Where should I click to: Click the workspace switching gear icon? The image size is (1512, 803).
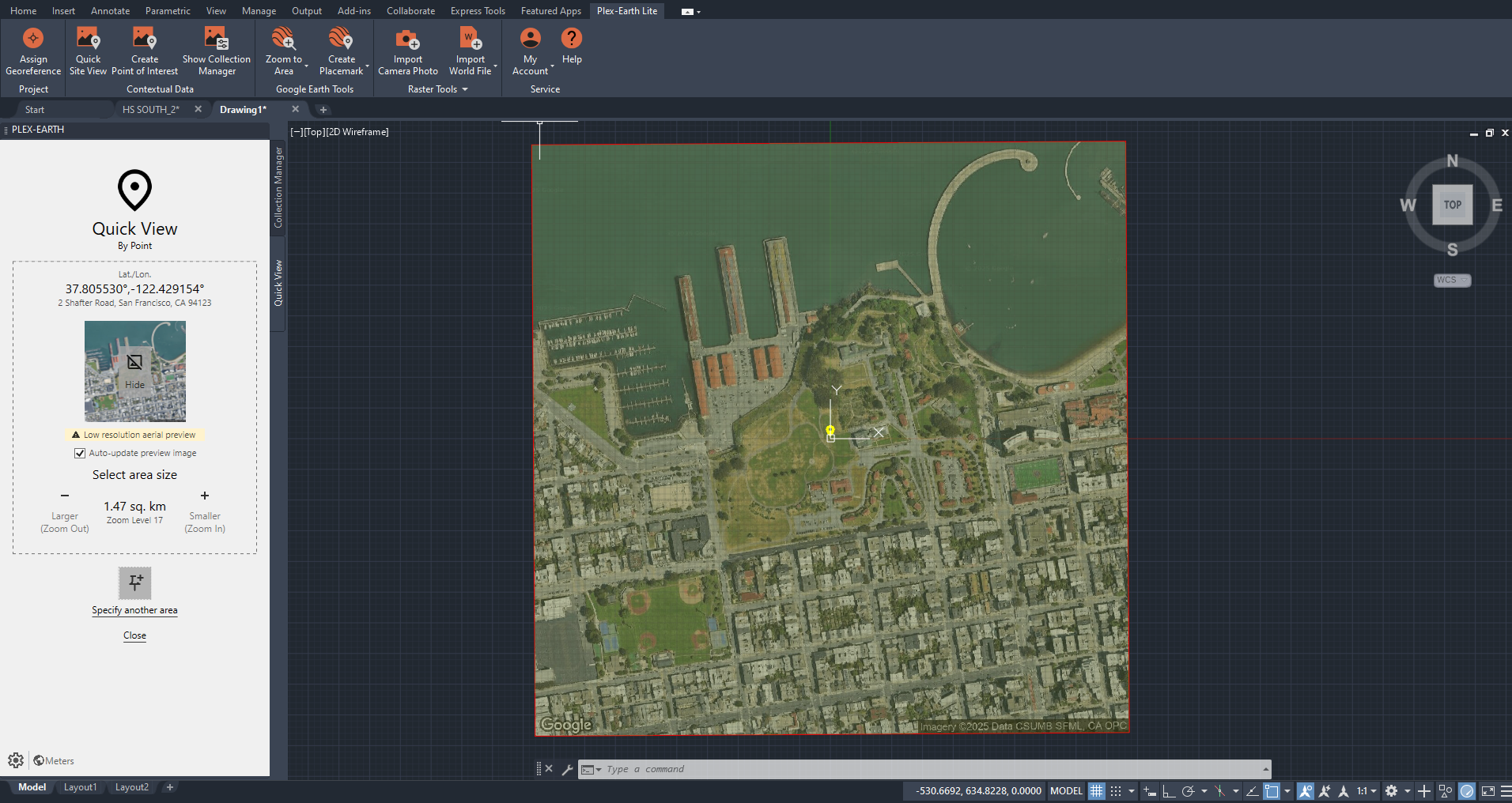coord(1391,791)
